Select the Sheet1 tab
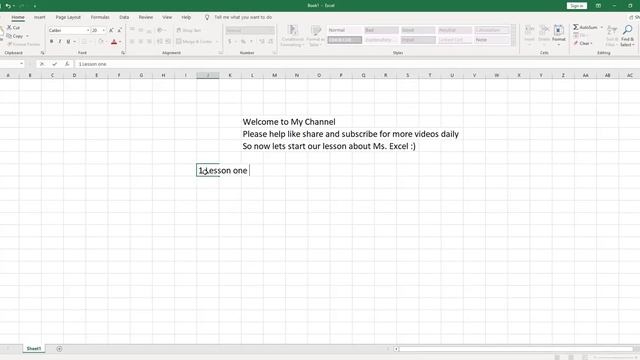640x360 pixels. click(33, 349)
